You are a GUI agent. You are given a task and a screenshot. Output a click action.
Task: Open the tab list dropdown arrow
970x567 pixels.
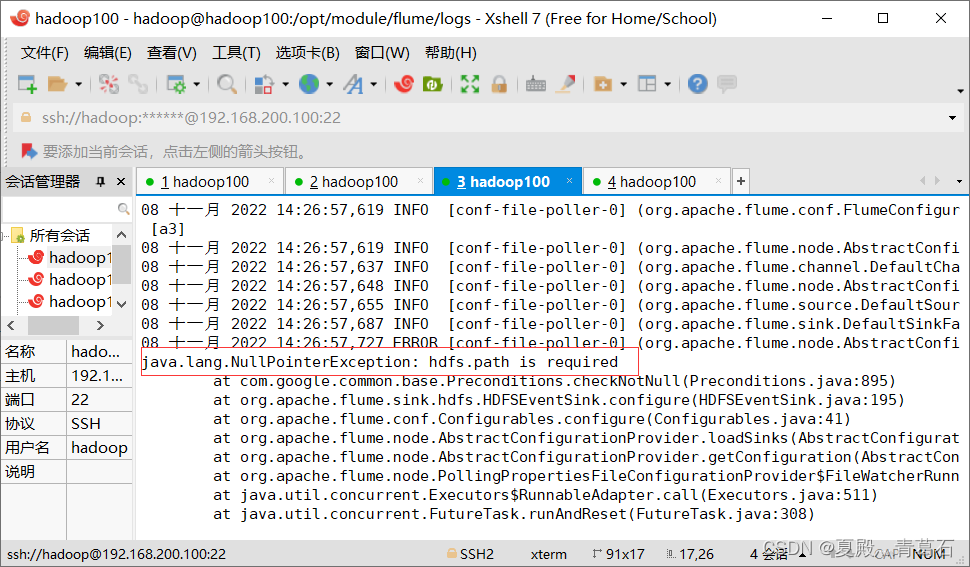tap(959, 181)
